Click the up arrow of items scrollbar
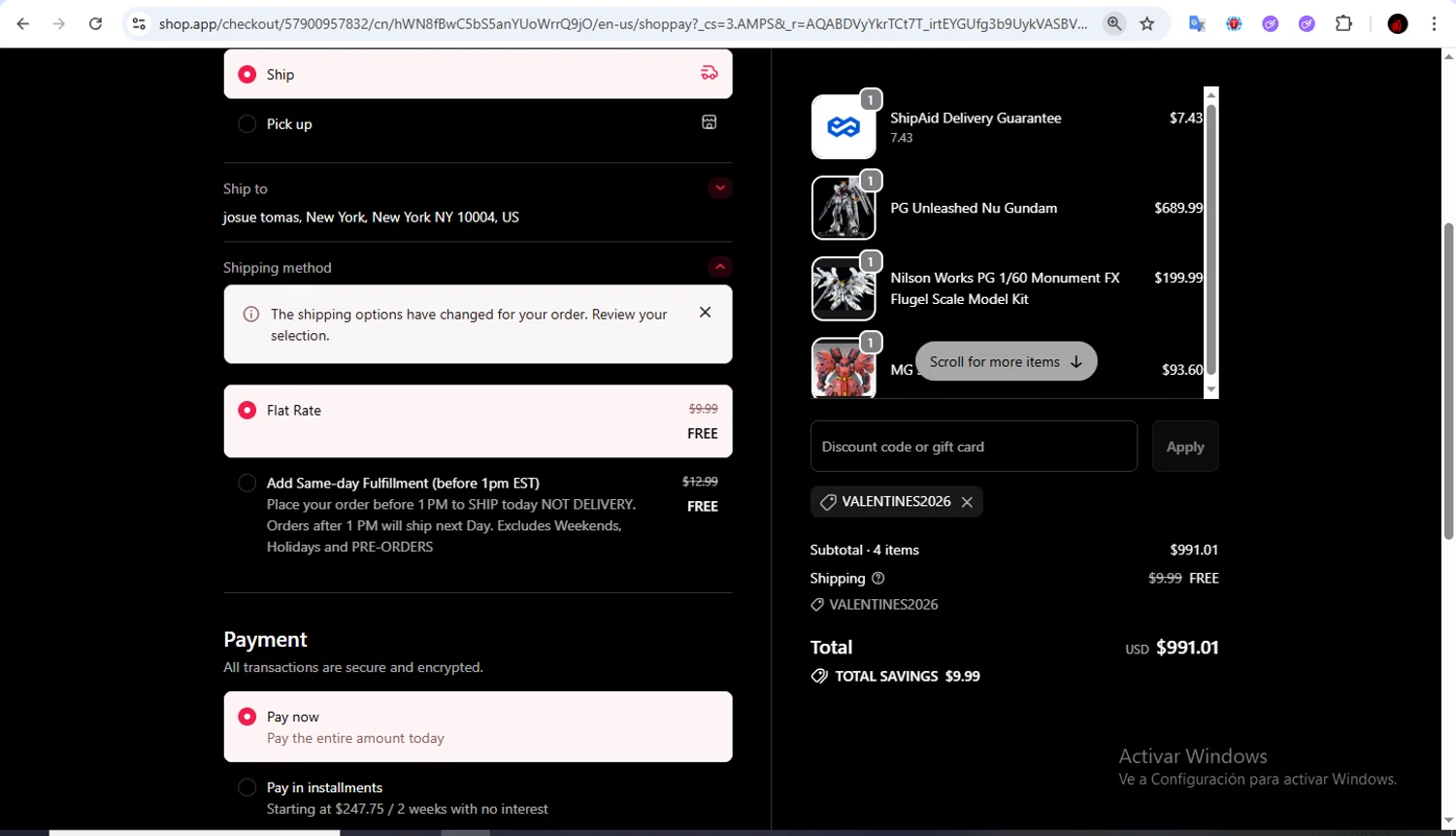 tap(1210, 94)
